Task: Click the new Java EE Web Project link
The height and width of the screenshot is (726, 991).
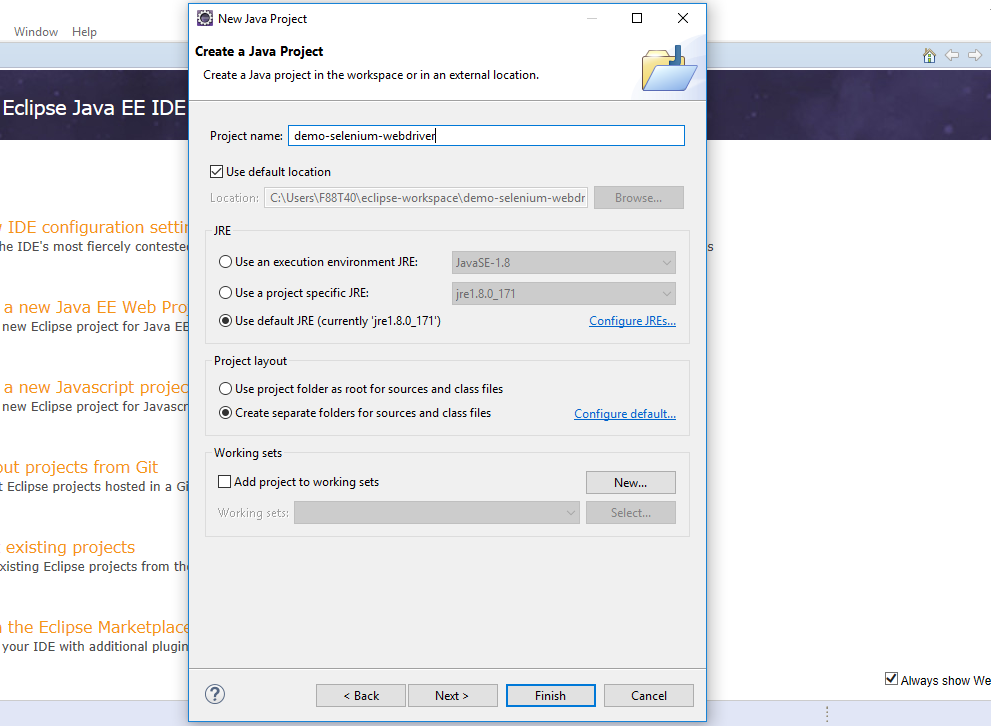Action: [x=95, y=307]
